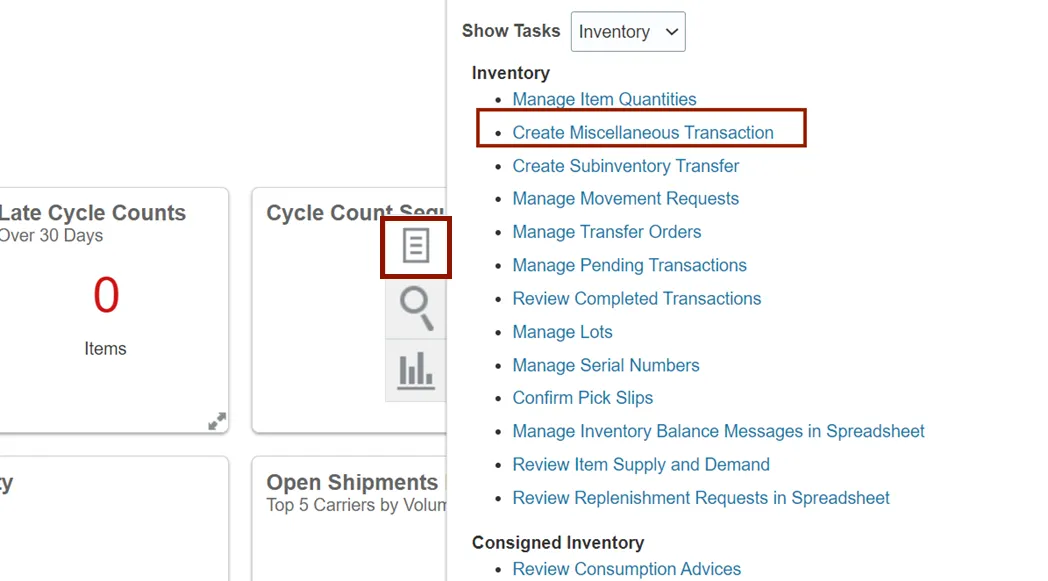Open Manage Item Quantities link

604,99
